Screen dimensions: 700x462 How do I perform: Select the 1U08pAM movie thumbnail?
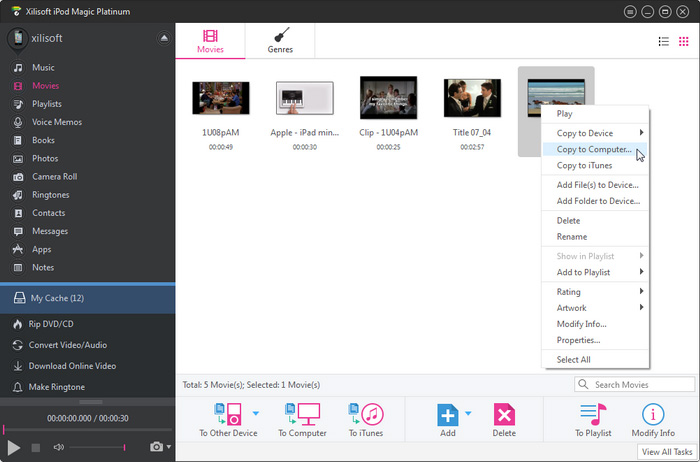tap(221, 98)
